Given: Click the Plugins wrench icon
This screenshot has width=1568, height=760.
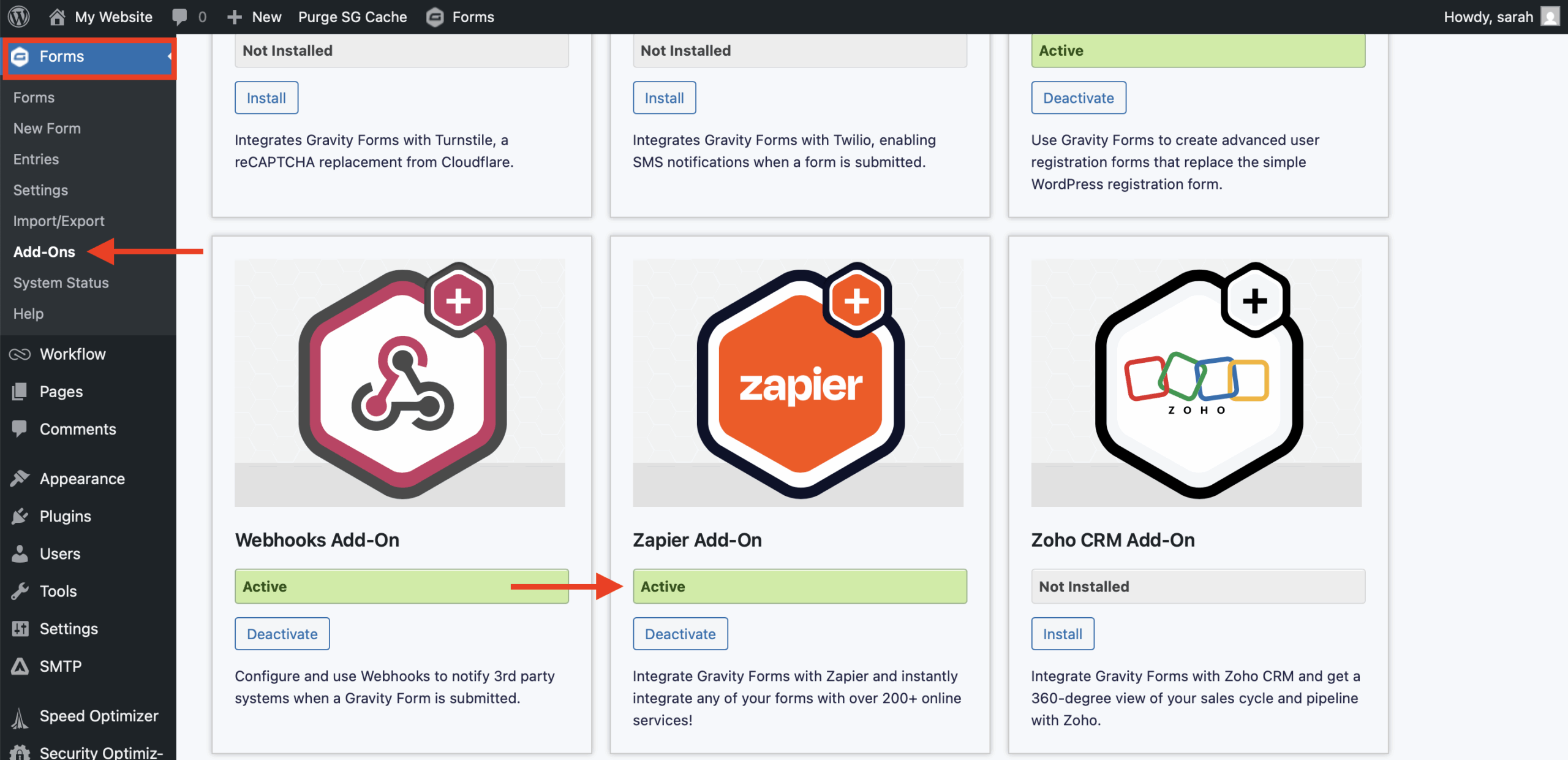Looking at the screenshot, I should [x=19, y=515].
